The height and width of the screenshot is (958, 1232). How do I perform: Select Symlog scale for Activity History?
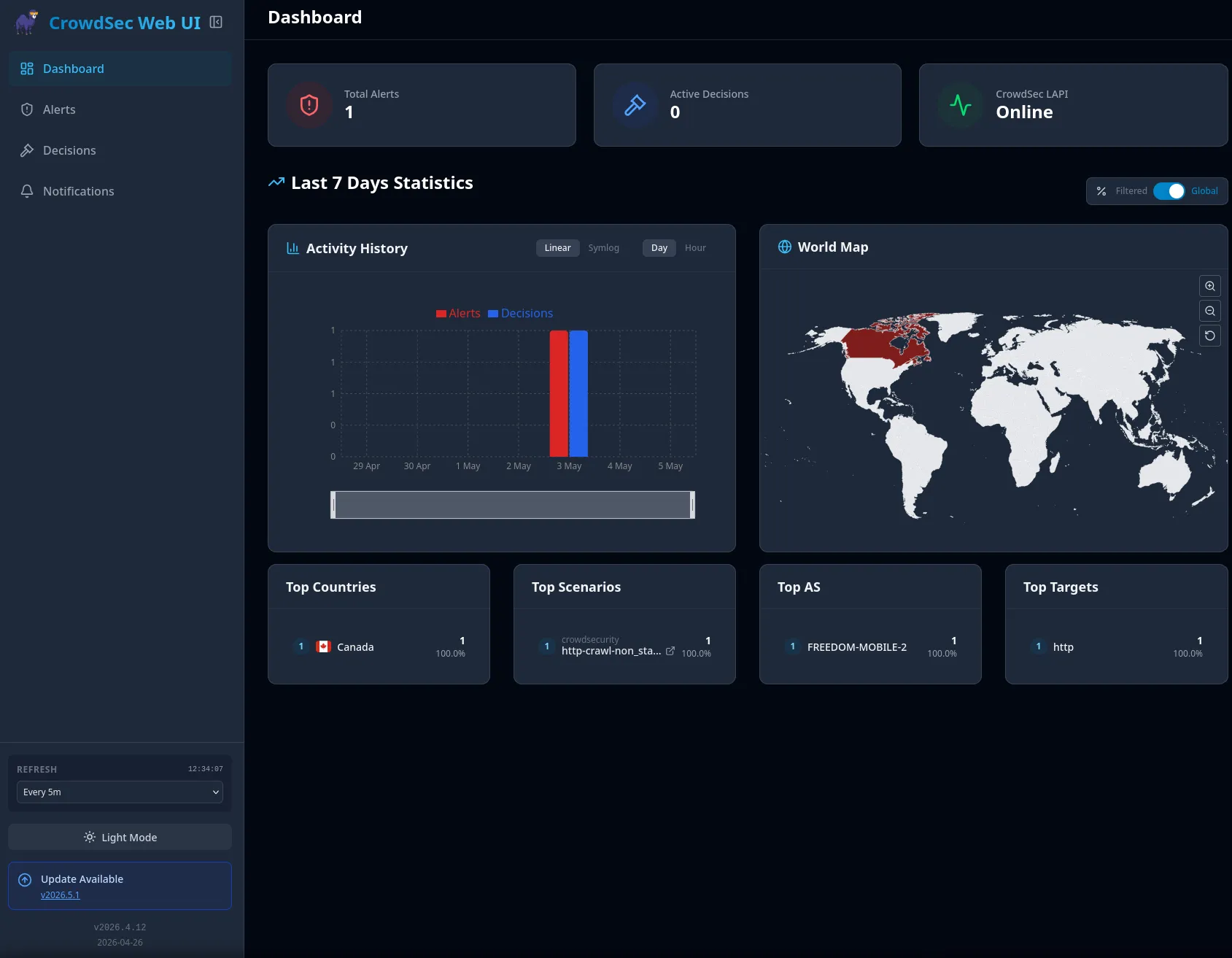coord(604,248)
